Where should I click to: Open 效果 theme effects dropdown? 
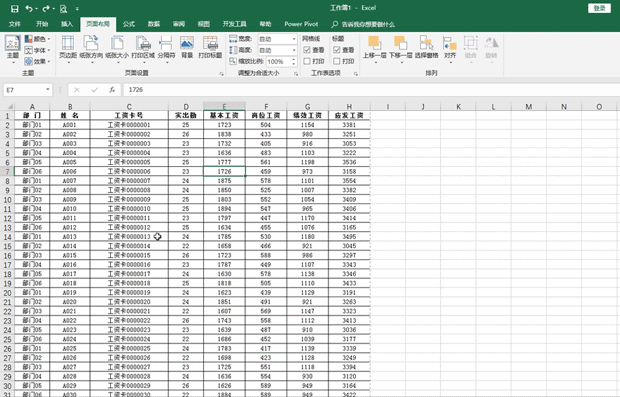click(x=37, y=61)
